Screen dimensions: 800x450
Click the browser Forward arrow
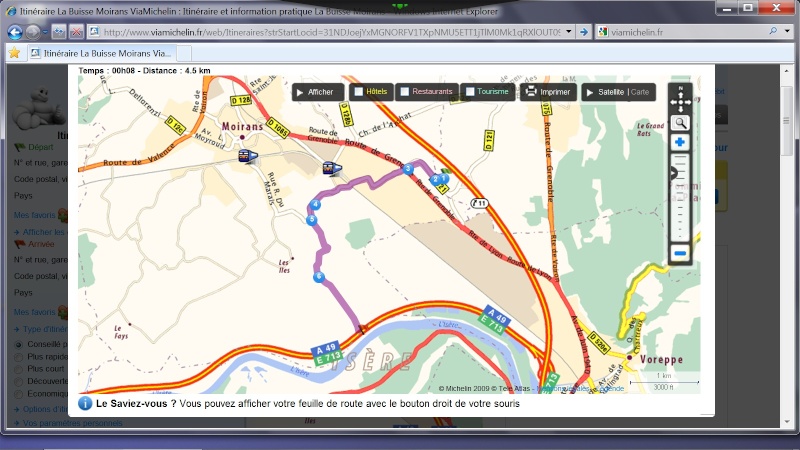(x=33, y=32)
